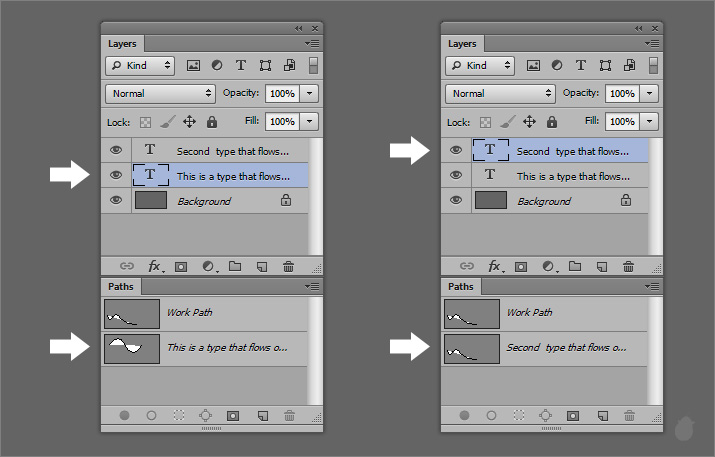Select the Paths tab in the right panel
Viewport: 715px width, 457px height.
click(x=461, y=287)
